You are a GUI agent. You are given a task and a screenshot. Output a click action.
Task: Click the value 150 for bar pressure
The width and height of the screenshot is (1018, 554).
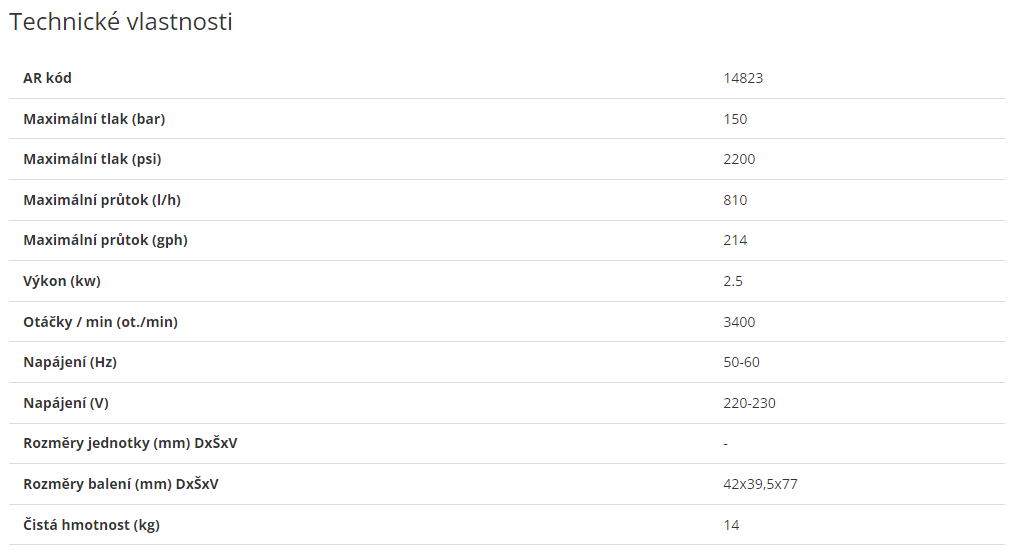click(x=735, y=119)
